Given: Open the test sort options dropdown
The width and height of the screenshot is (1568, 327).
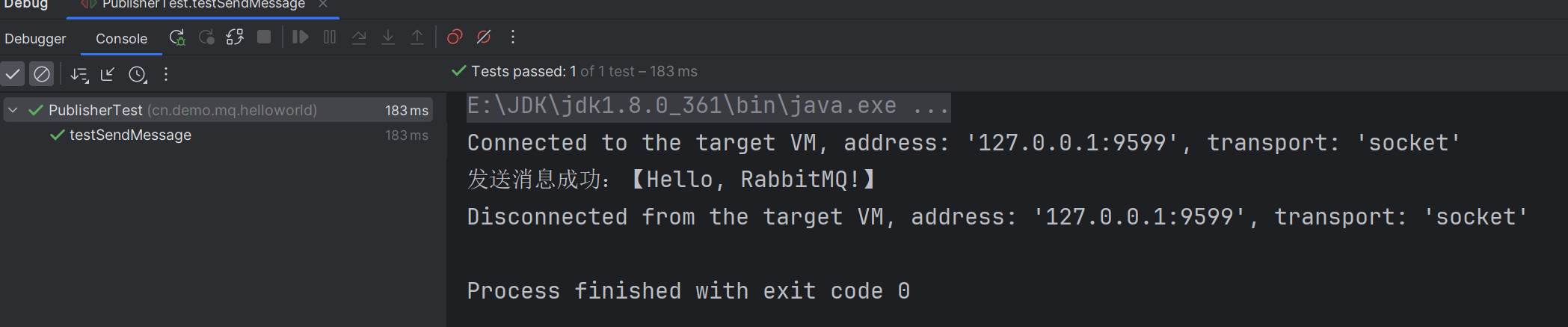Looking at the screenshot, I should coord(79,74).
